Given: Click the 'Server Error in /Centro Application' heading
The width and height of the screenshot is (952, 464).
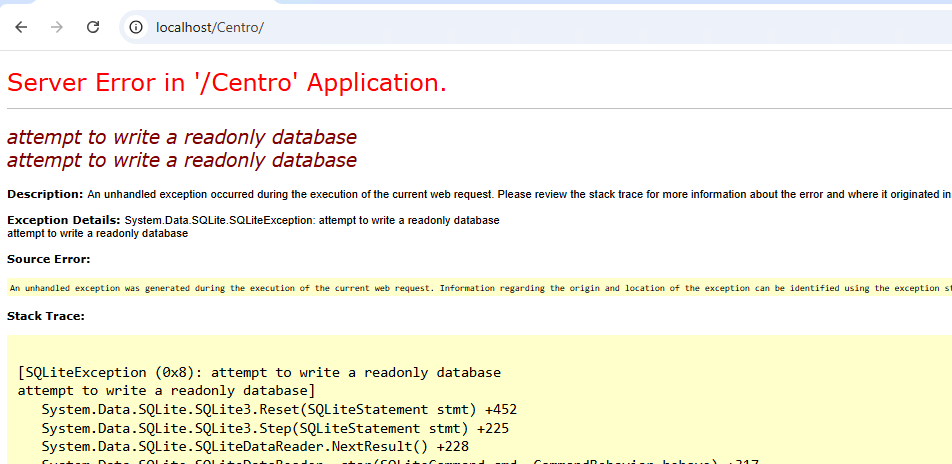Looking at the screenshot, I should click(x=226, y=83).
